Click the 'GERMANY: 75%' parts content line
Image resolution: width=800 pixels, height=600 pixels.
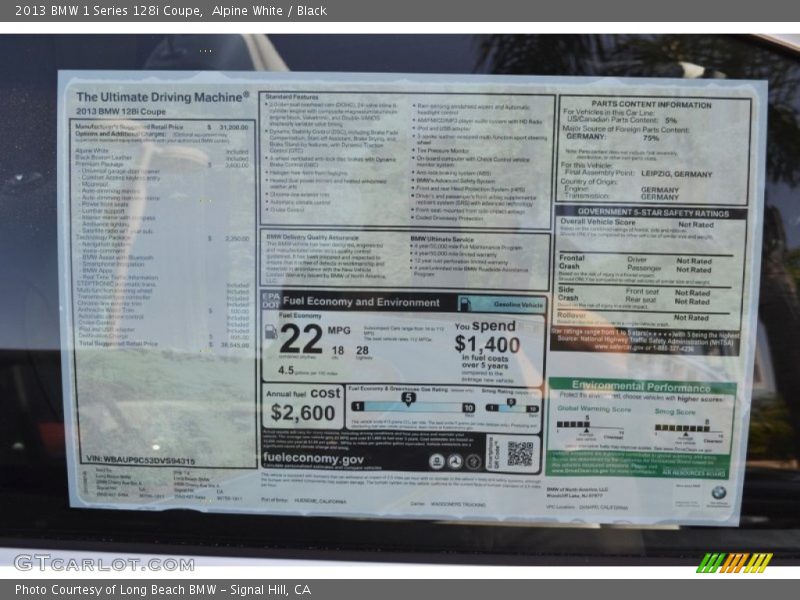pos(613,137)
